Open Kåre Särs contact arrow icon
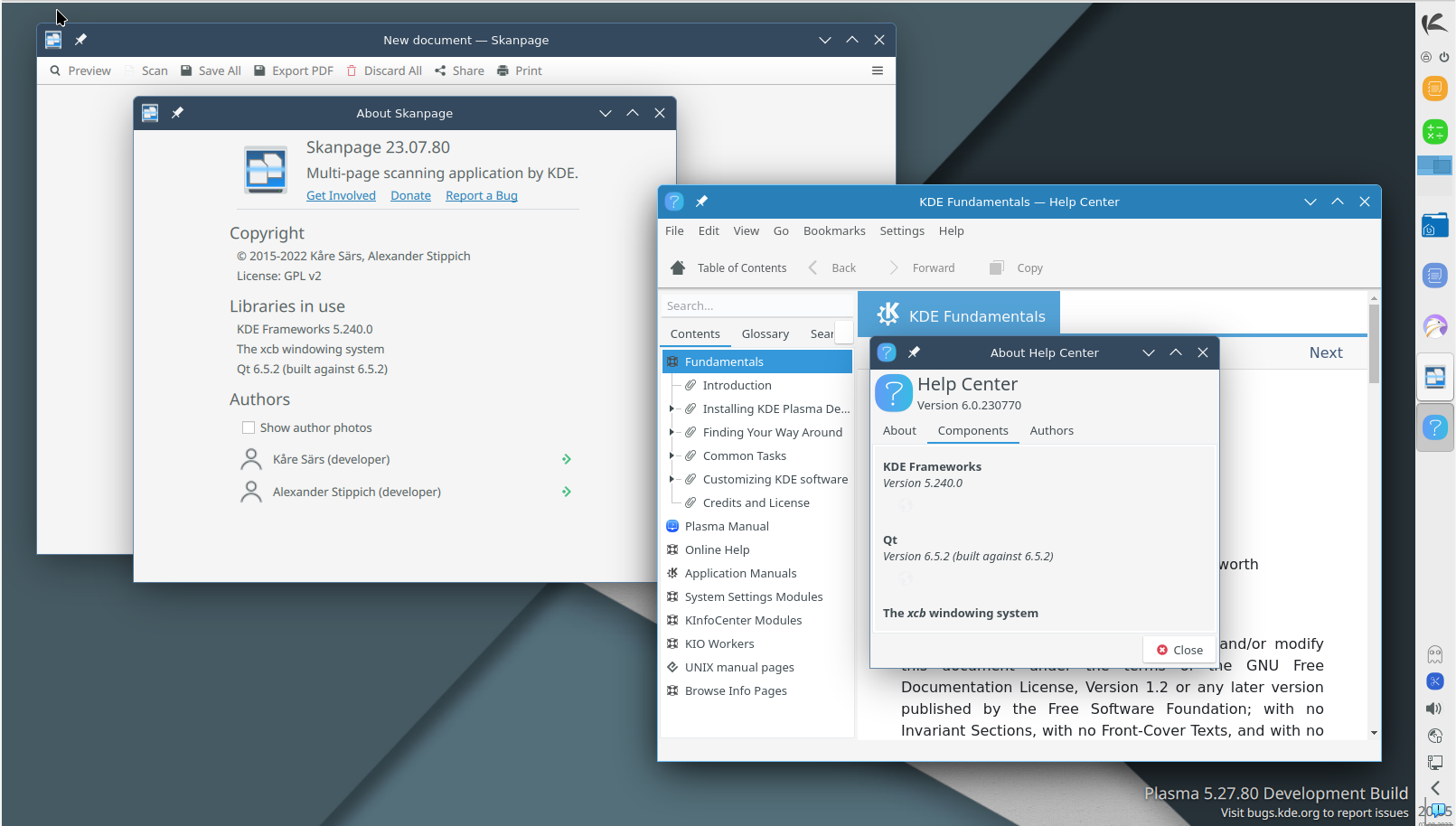The image size is (1456, 826). click(567, 459)
